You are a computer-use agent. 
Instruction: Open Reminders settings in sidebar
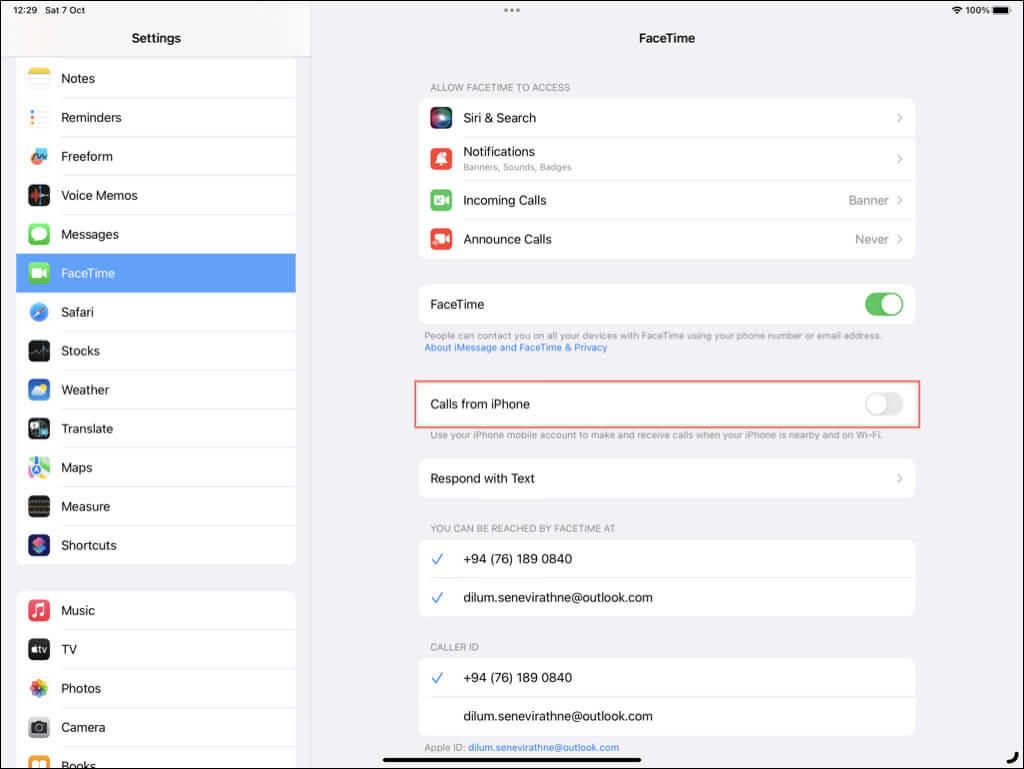tap(156, 118)
